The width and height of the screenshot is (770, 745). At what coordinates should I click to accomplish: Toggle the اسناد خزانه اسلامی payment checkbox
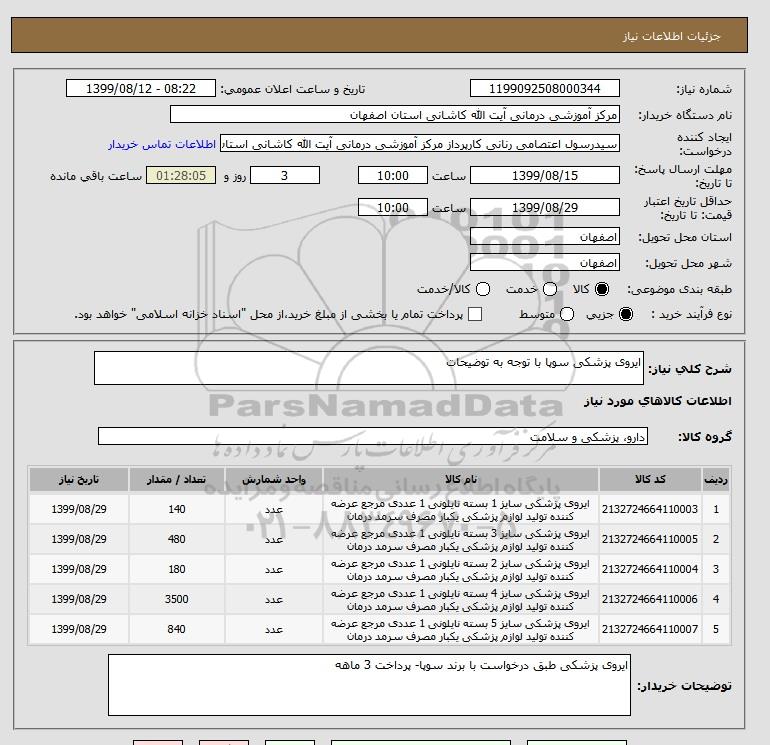pos(475,314)
